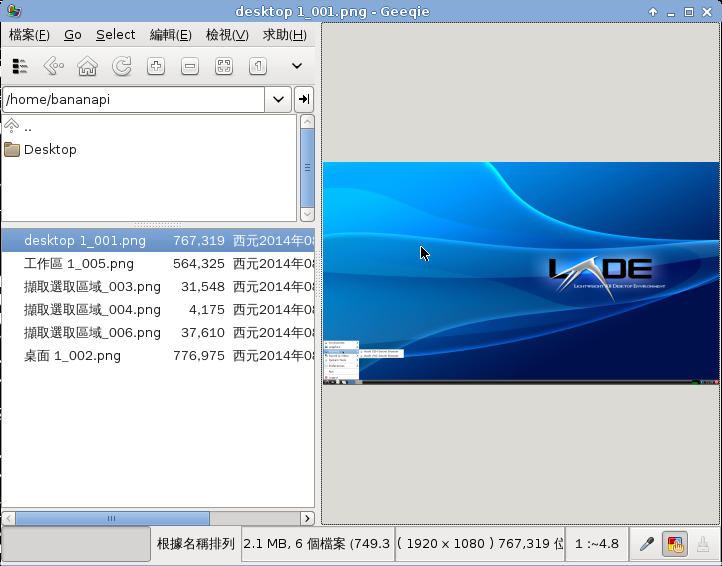Click the thumbnails view toolbar icon
Viewport: 722px width, 566px height.
tap(19, 66)
